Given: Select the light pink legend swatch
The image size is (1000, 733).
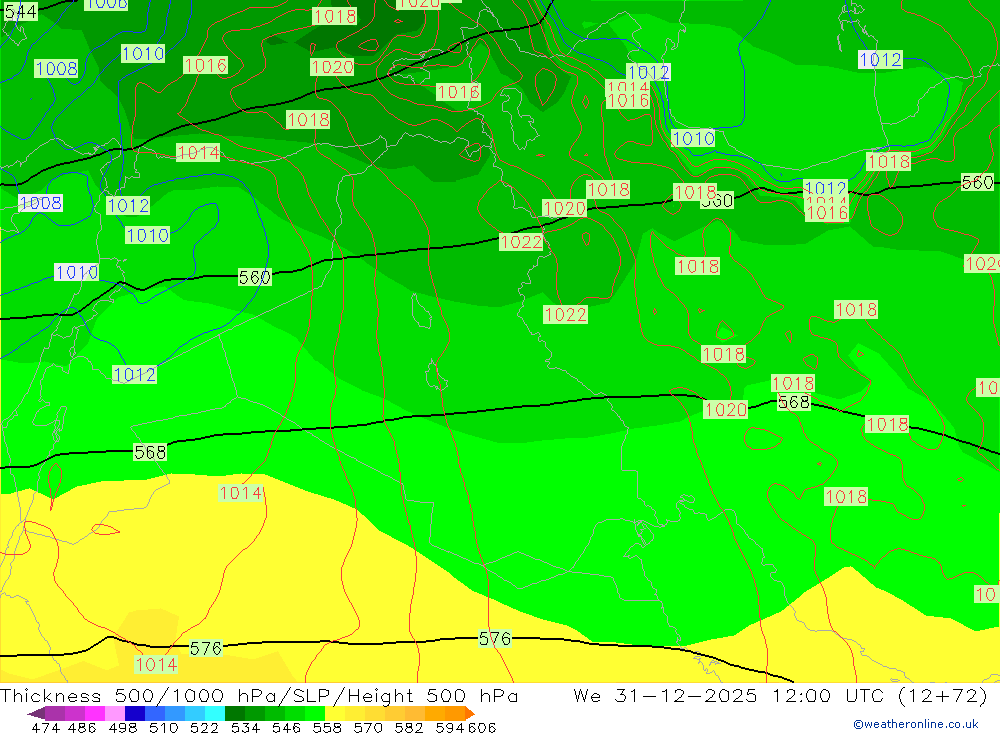Looking at the screenshot, I should tap(115, 713).
